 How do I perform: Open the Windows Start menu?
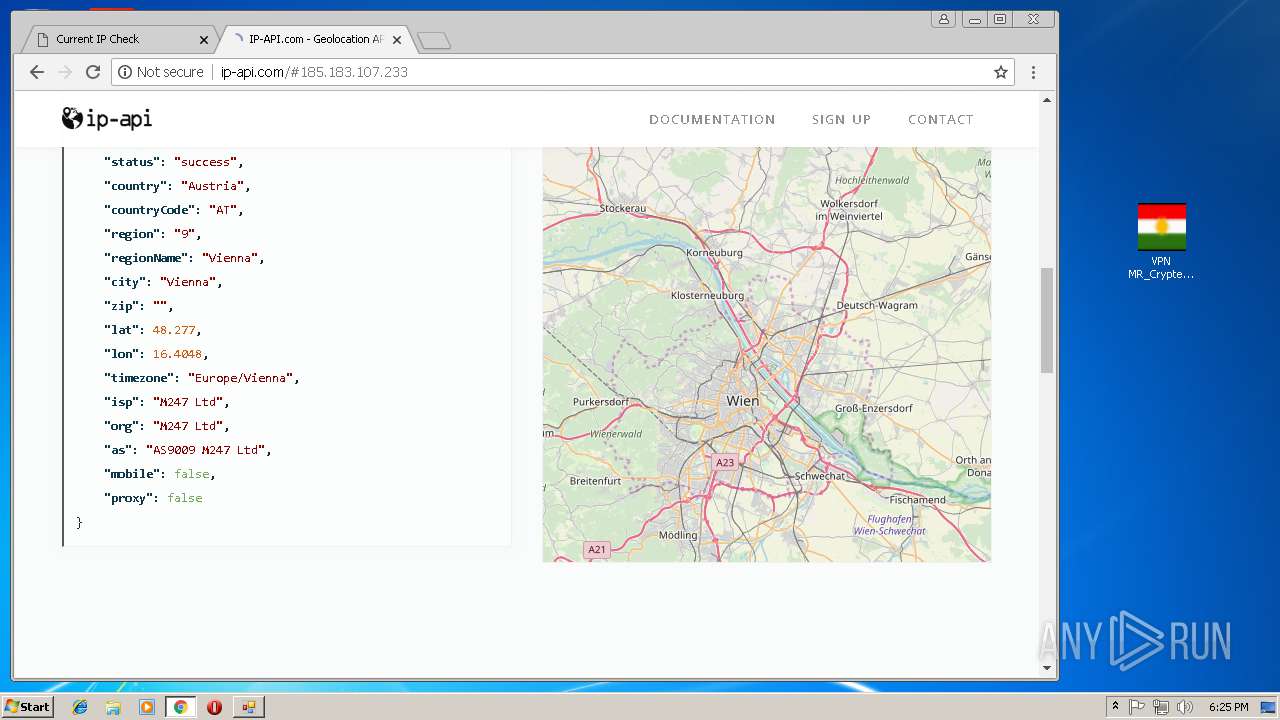point(27,707)
